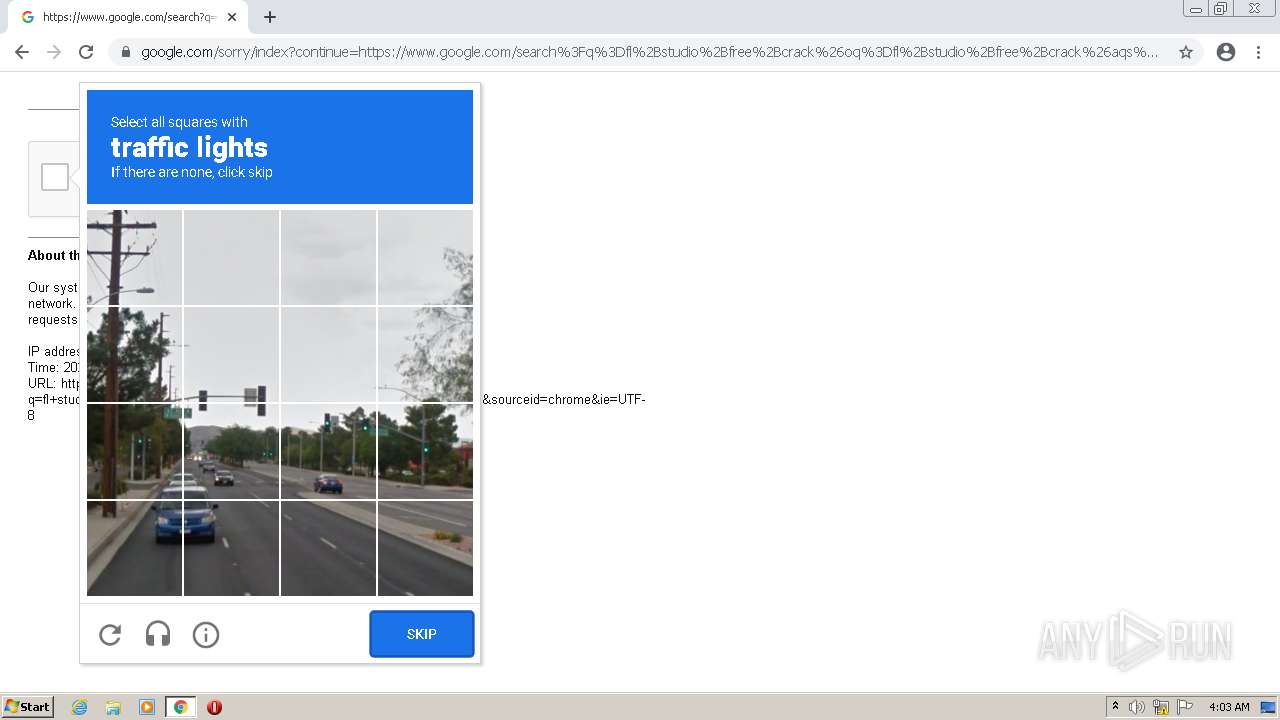The width and height of the screenshot is (1280, 720).
Task: Get a new captcha challenge via reload icon
Action: (110, 634)
